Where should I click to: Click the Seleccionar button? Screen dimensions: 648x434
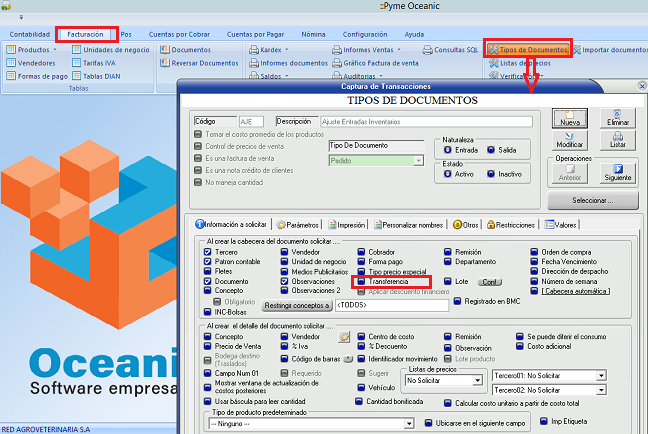click(x=593, y=200)
